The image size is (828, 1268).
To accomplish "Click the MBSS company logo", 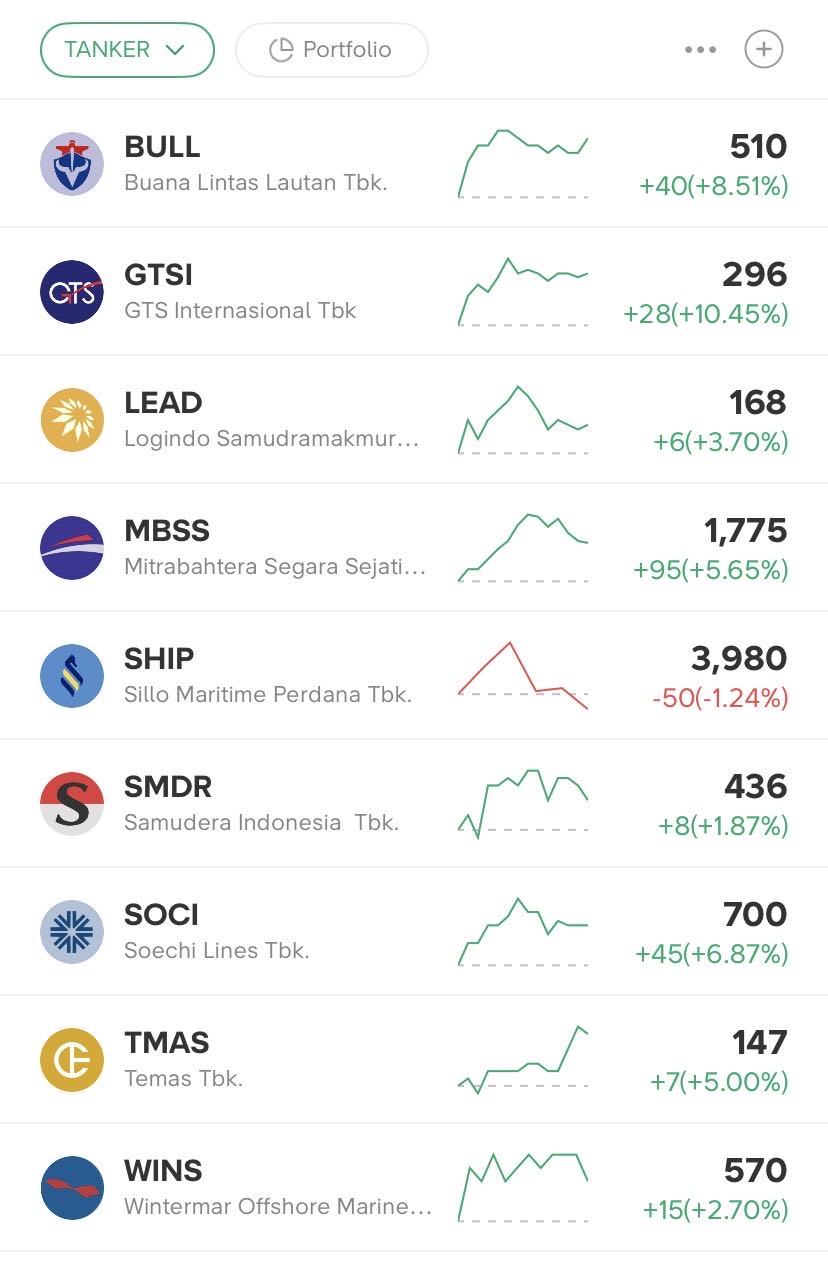I will pos(72,548).
